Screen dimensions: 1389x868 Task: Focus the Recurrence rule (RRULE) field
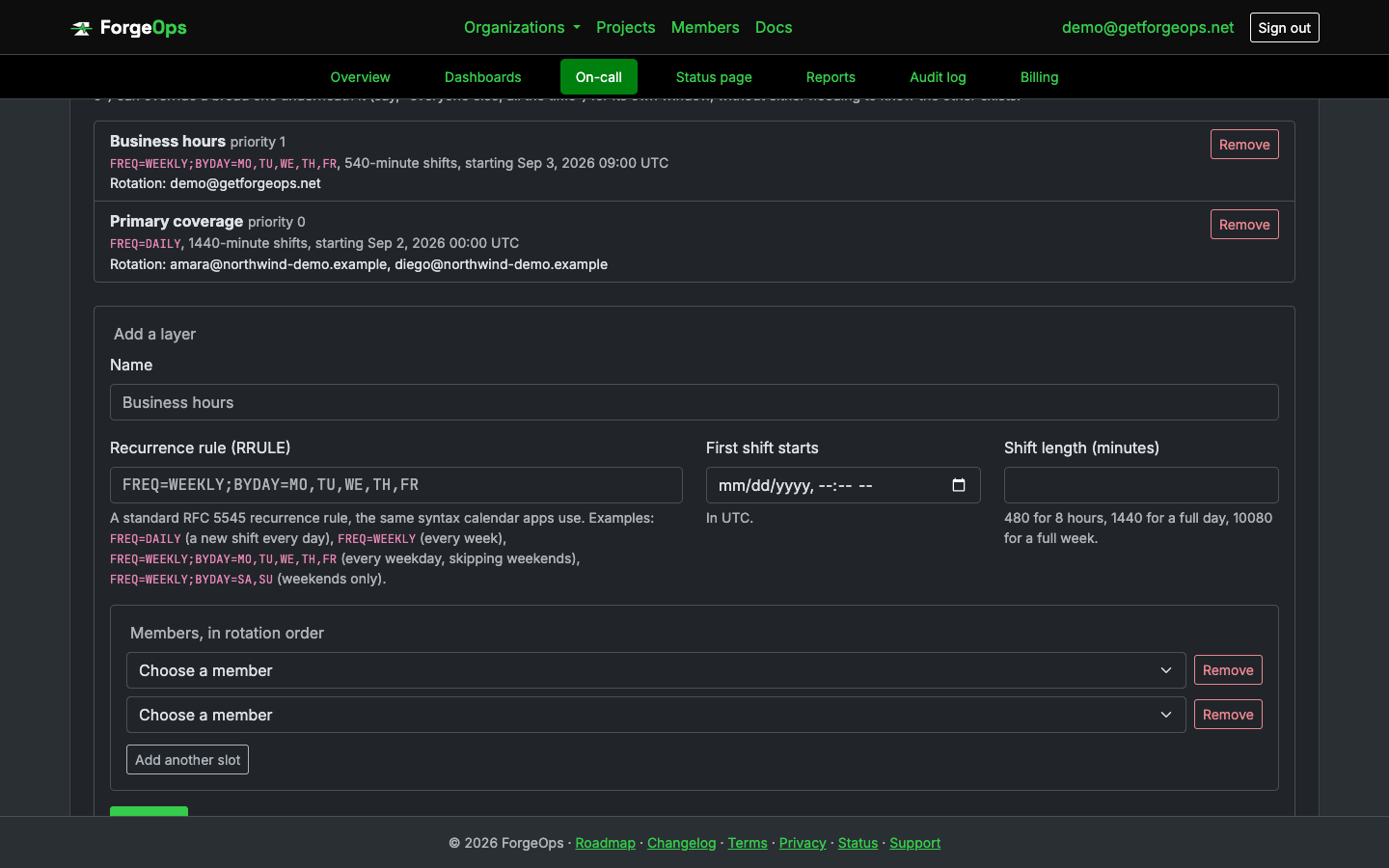coord(396,485)
